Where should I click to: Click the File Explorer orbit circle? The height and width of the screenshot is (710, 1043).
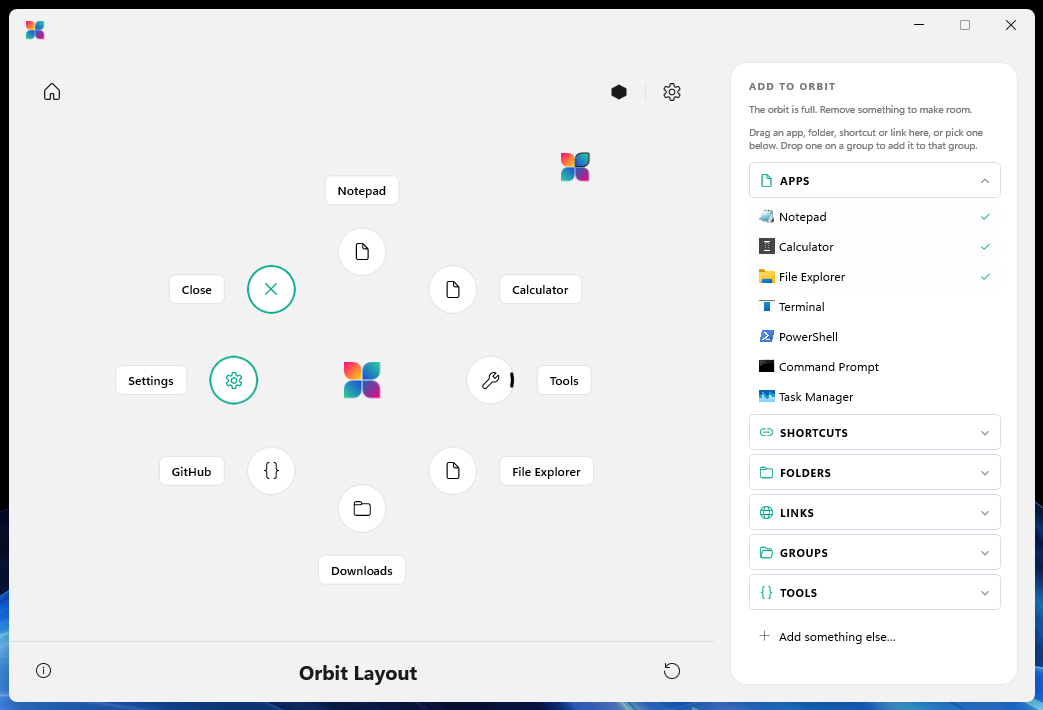[453, 471]
